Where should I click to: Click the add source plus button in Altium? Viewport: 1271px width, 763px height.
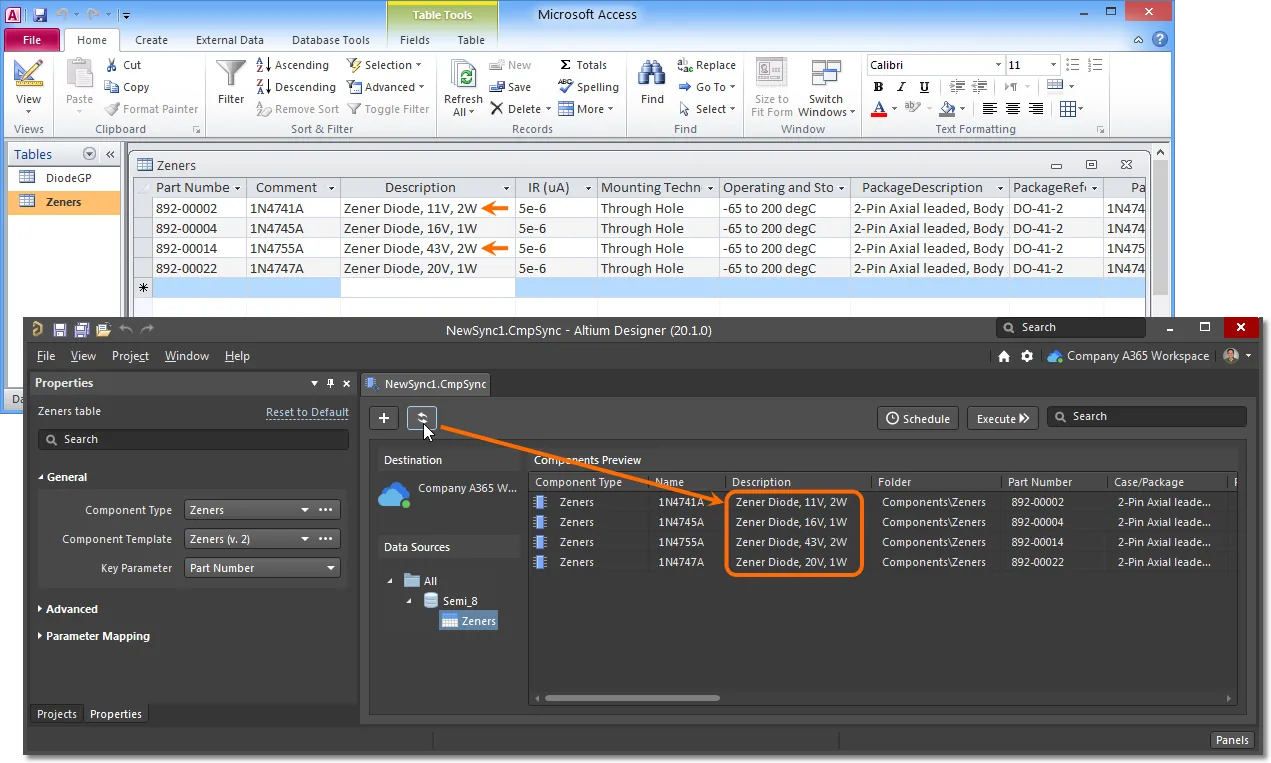click(384, 418)
